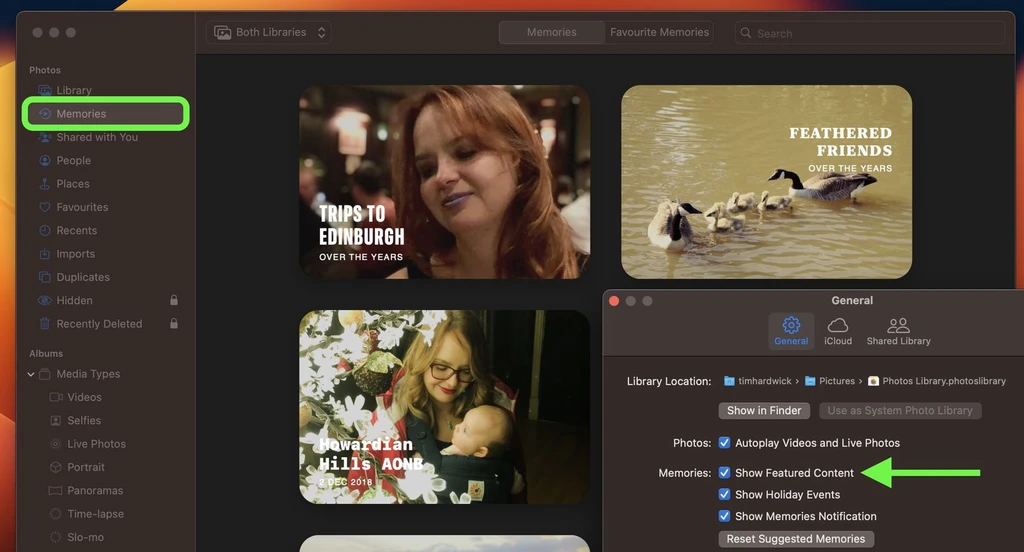Select the Memories icon in sidebar

point(44,114)
